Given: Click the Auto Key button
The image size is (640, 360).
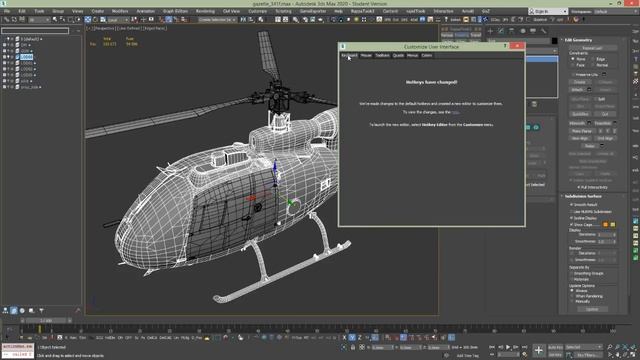Looking at the screenshot, I should 555,347.
